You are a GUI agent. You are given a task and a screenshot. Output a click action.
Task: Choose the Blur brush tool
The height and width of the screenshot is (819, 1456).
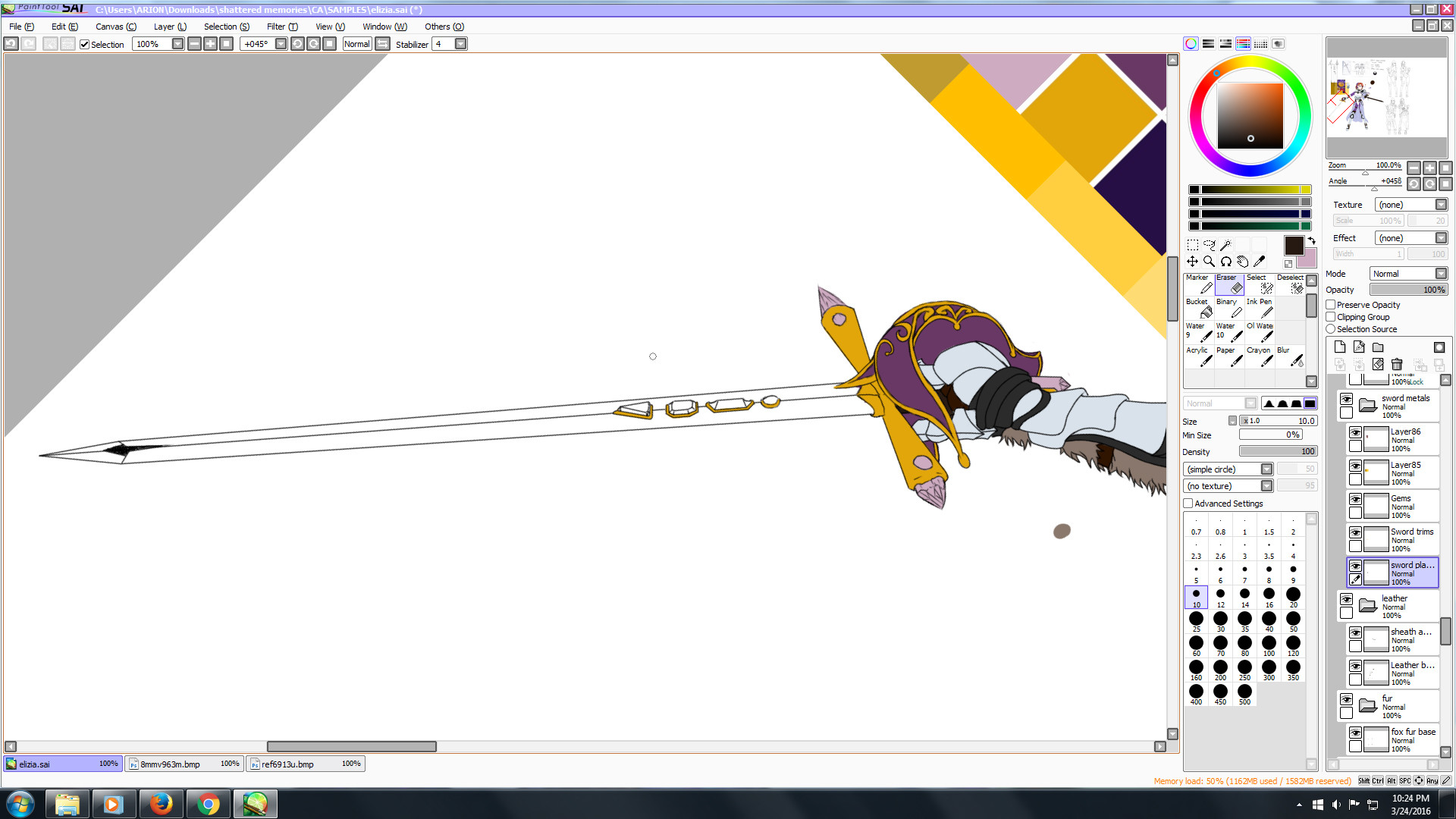1290,356
